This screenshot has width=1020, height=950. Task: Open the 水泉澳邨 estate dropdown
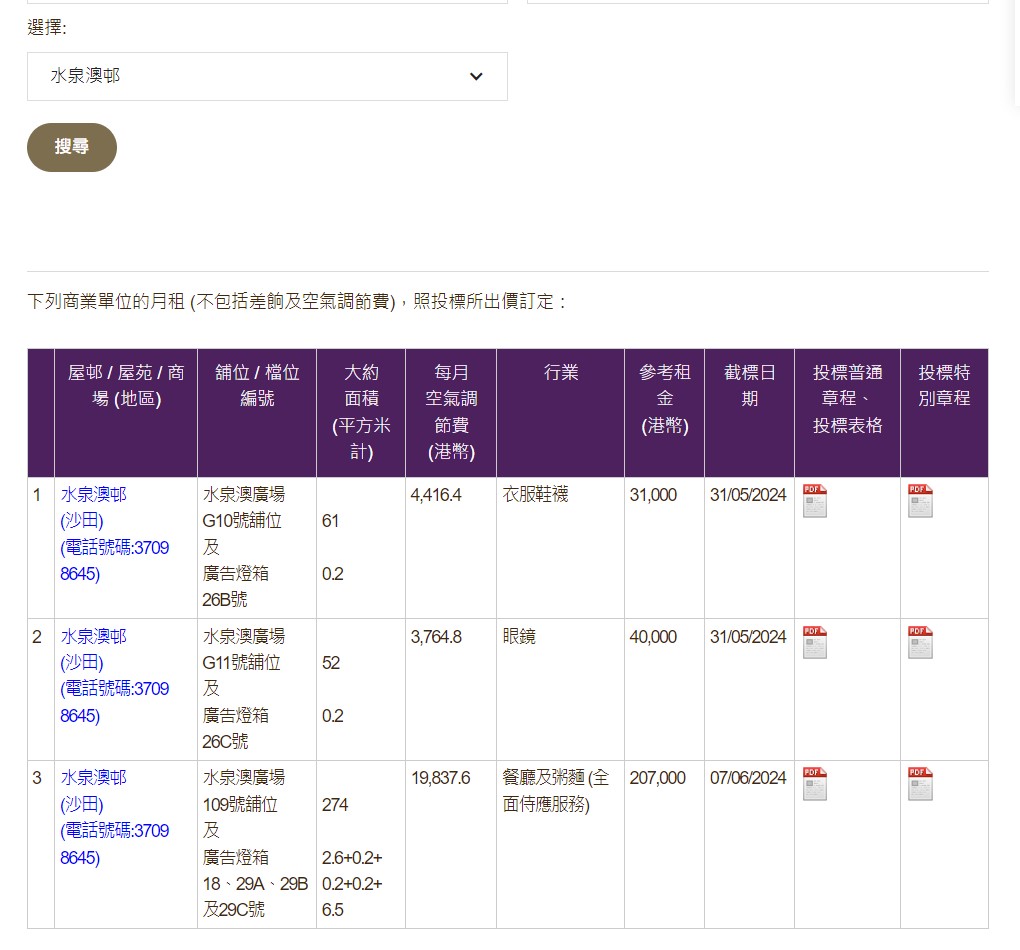pos(267,76)
